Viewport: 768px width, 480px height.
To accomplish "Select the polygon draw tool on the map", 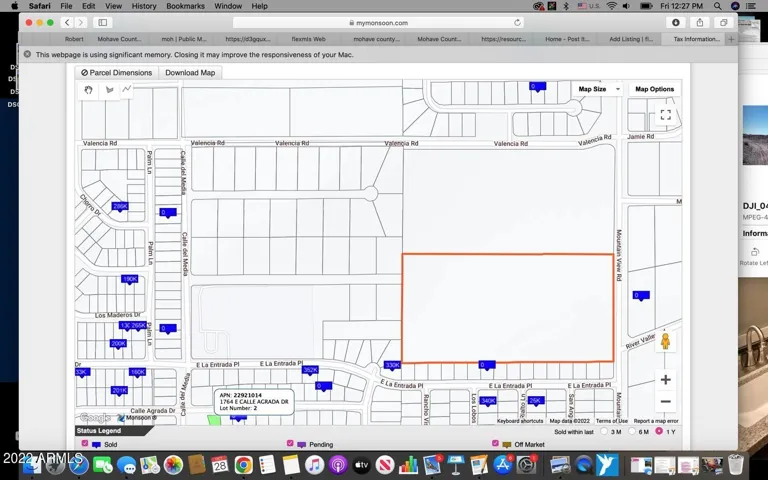I will pos(109,90).
